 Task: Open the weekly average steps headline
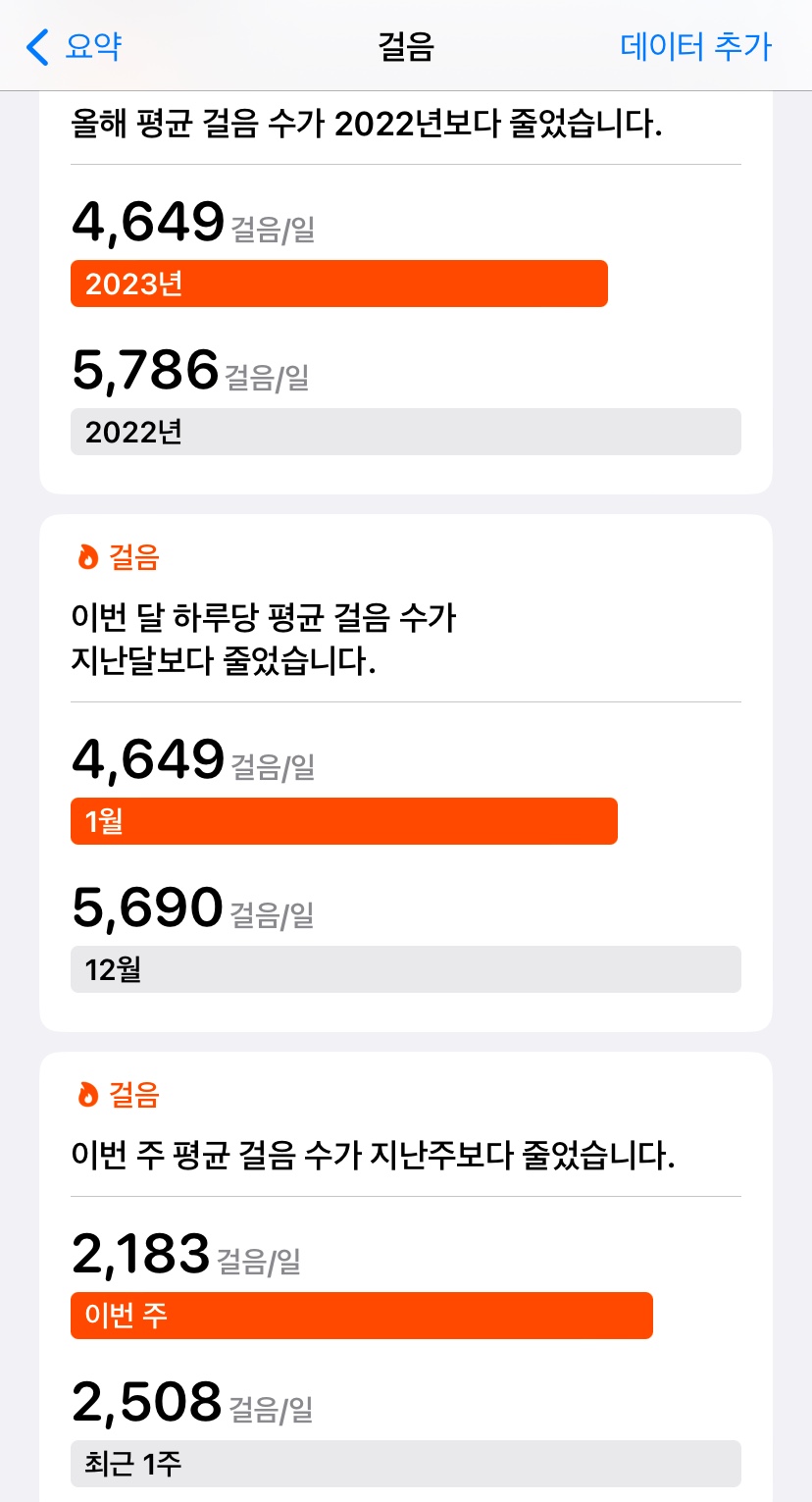point(374,1156)
